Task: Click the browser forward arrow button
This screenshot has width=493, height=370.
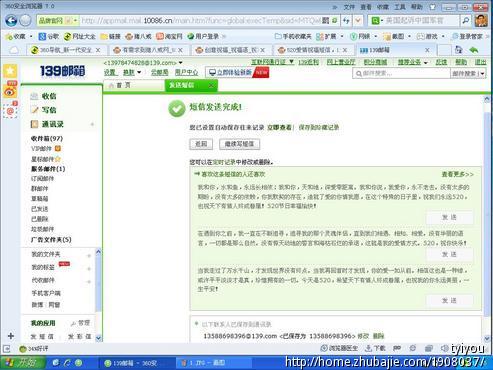Action: click(x=25, y=21)
